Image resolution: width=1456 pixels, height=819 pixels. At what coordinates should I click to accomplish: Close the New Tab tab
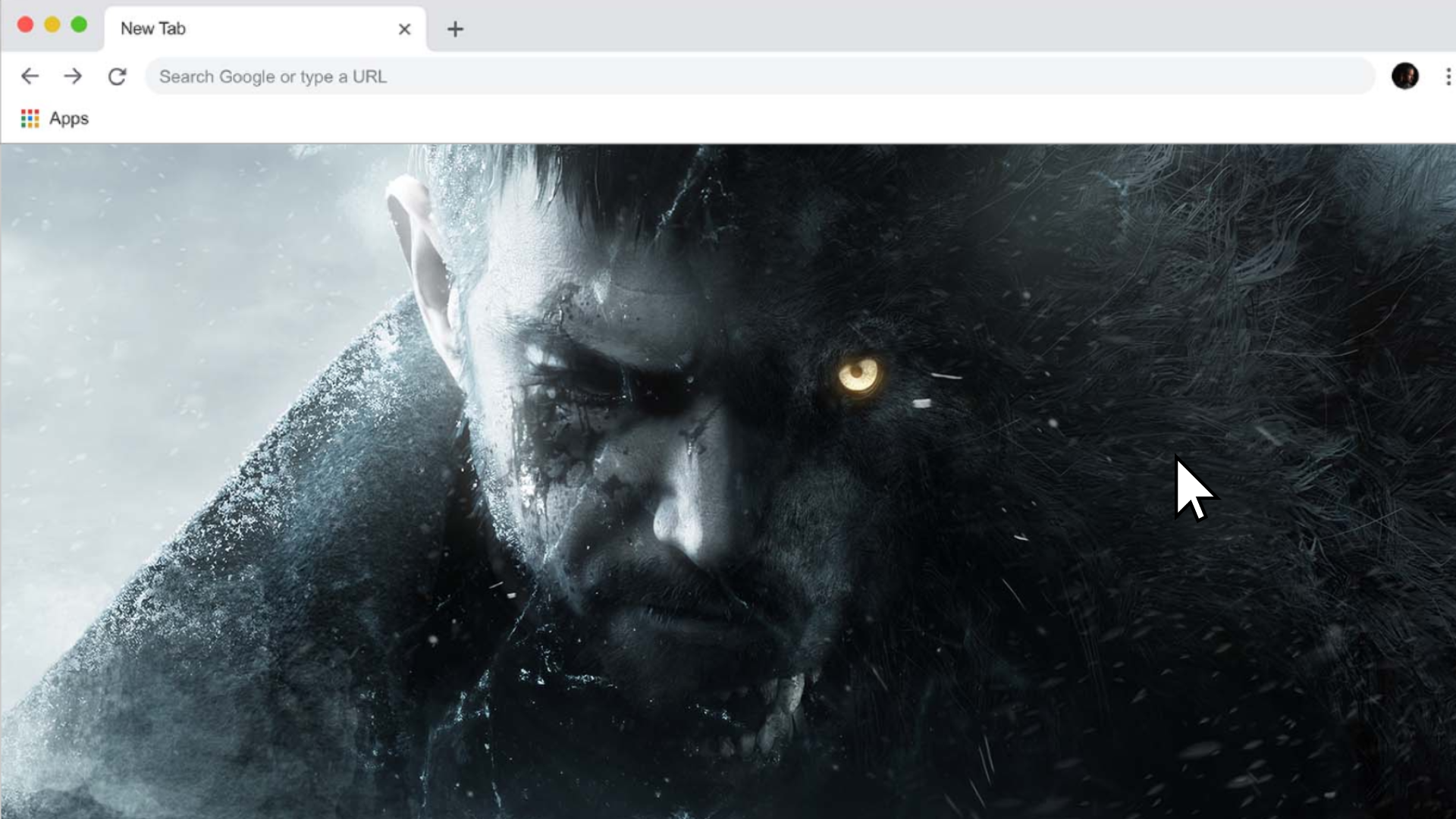pos(404,29)
